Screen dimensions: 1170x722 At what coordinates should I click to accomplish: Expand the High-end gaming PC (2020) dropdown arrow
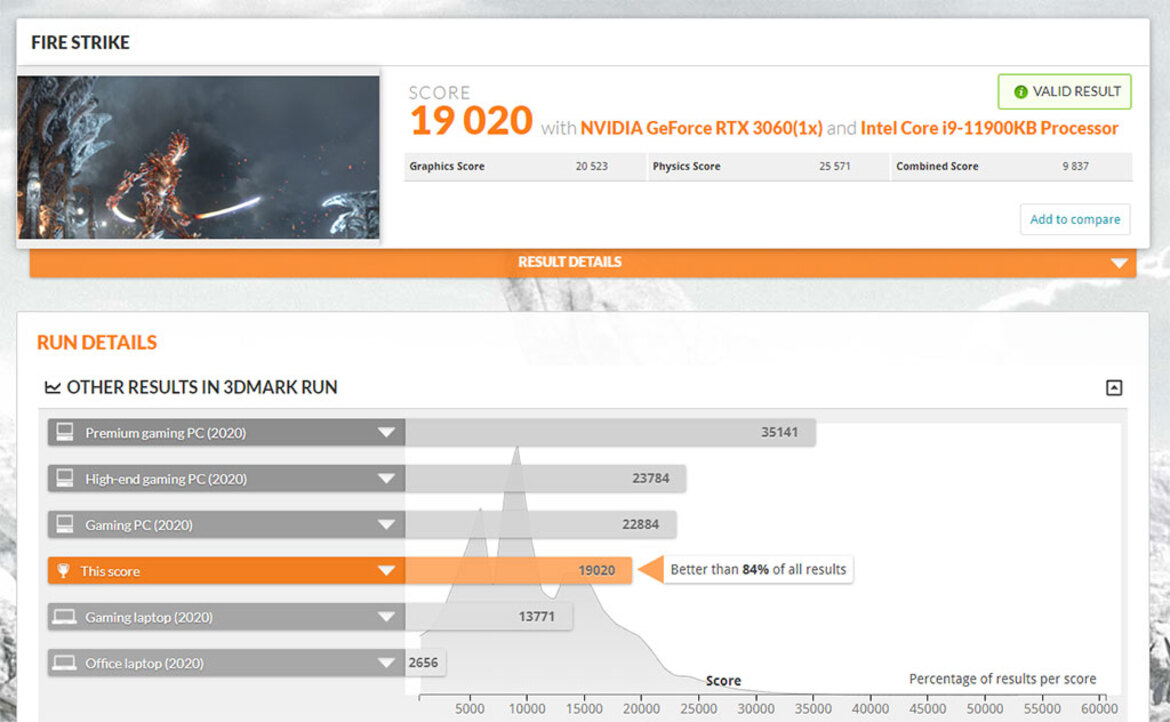point(386,479)
